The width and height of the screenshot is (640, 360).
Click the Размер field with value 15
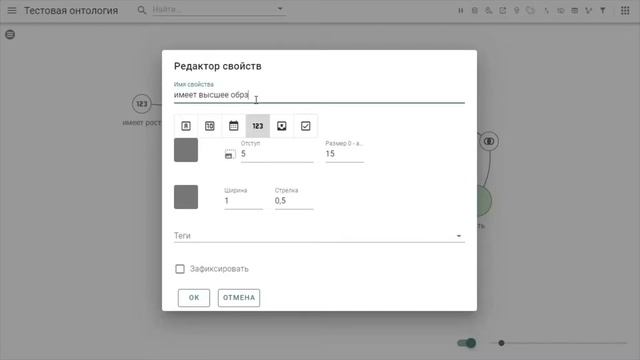coord(344,154)
